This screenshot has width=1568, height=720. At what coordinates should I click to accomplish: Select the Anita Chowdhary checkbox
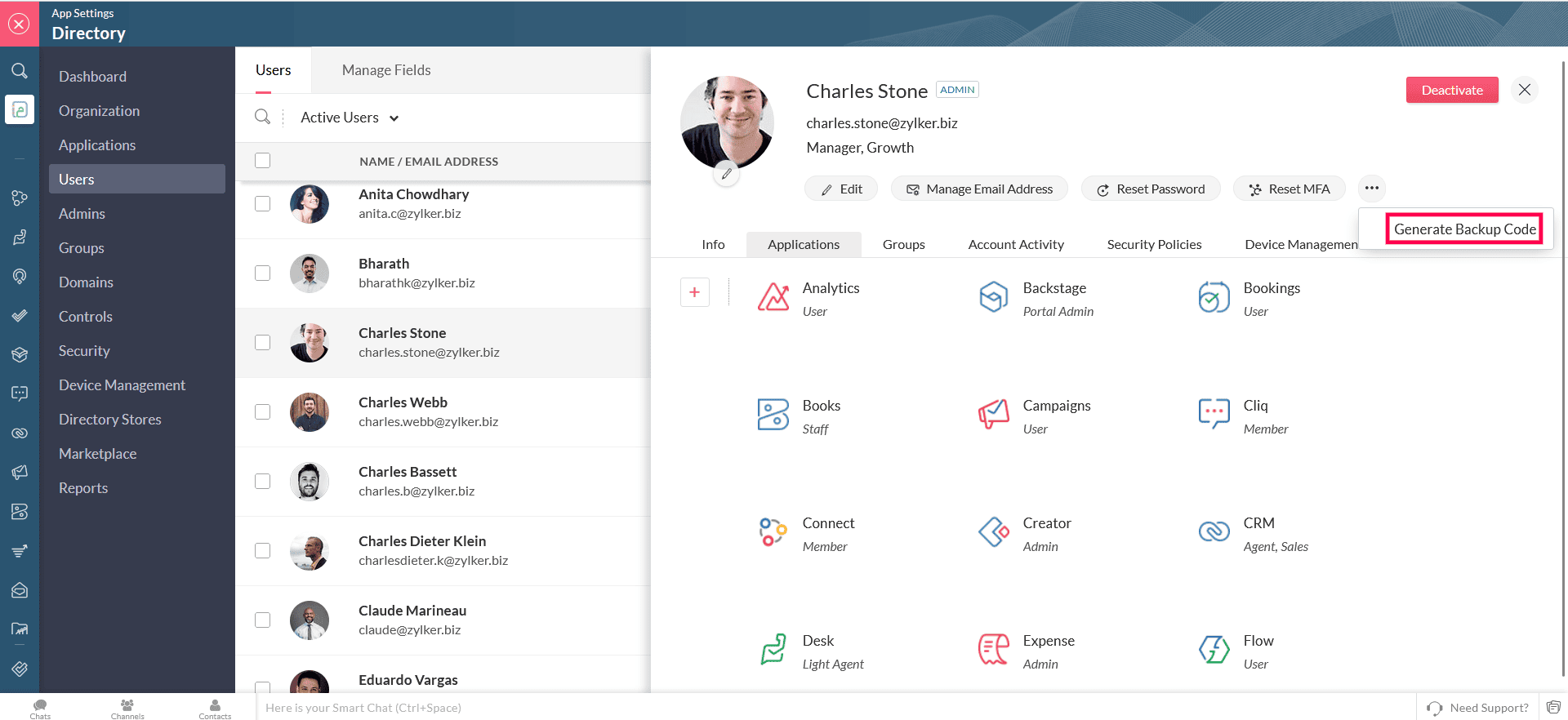point(262,203)
